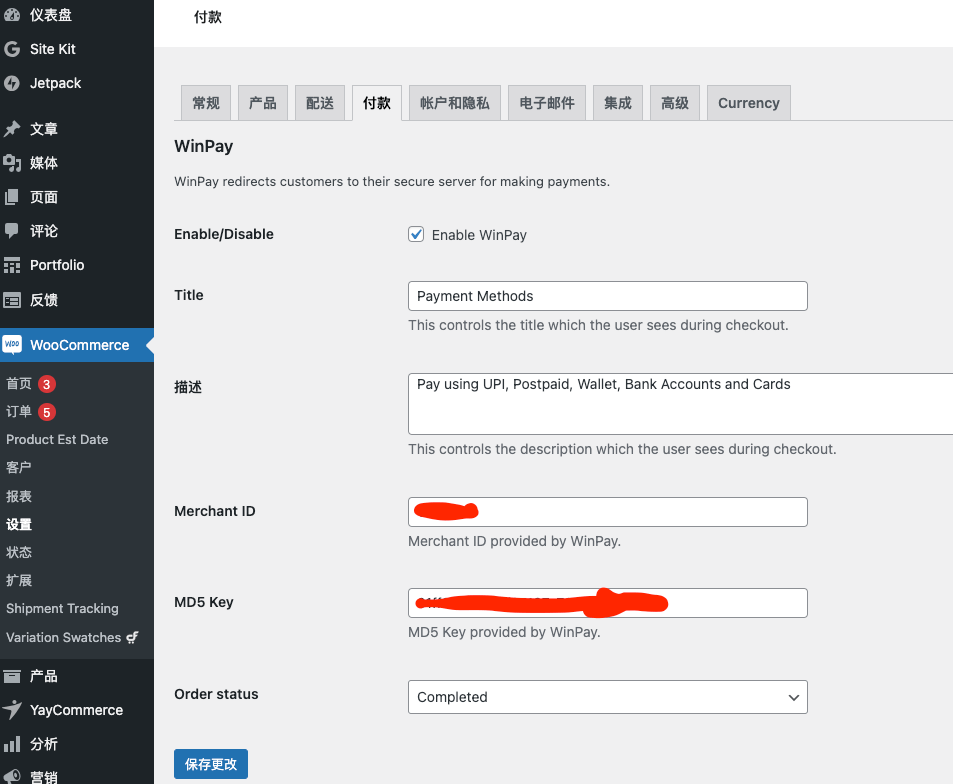953x784 pixels.
Task: Open the 电子邮件 tab
Action: [547, 103]
